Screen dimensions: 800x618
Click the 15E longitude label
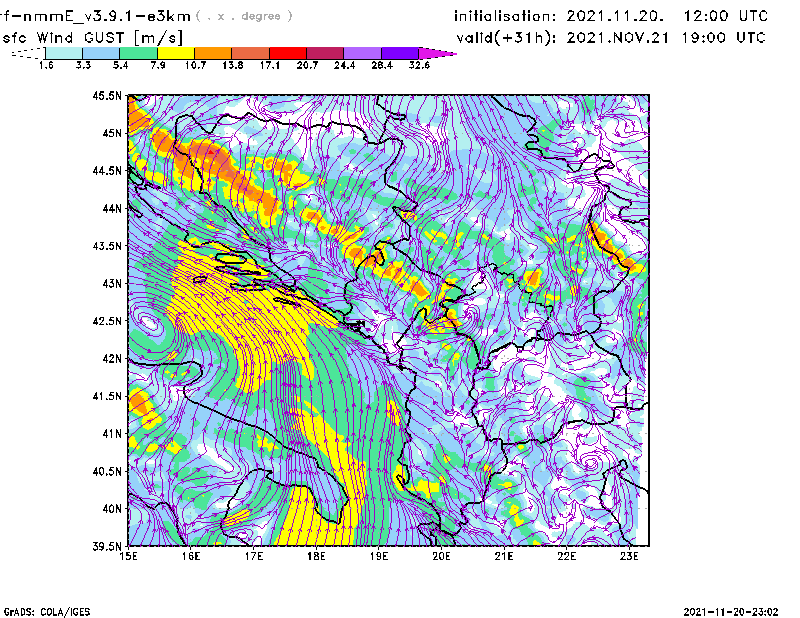(x=128, y=556)
